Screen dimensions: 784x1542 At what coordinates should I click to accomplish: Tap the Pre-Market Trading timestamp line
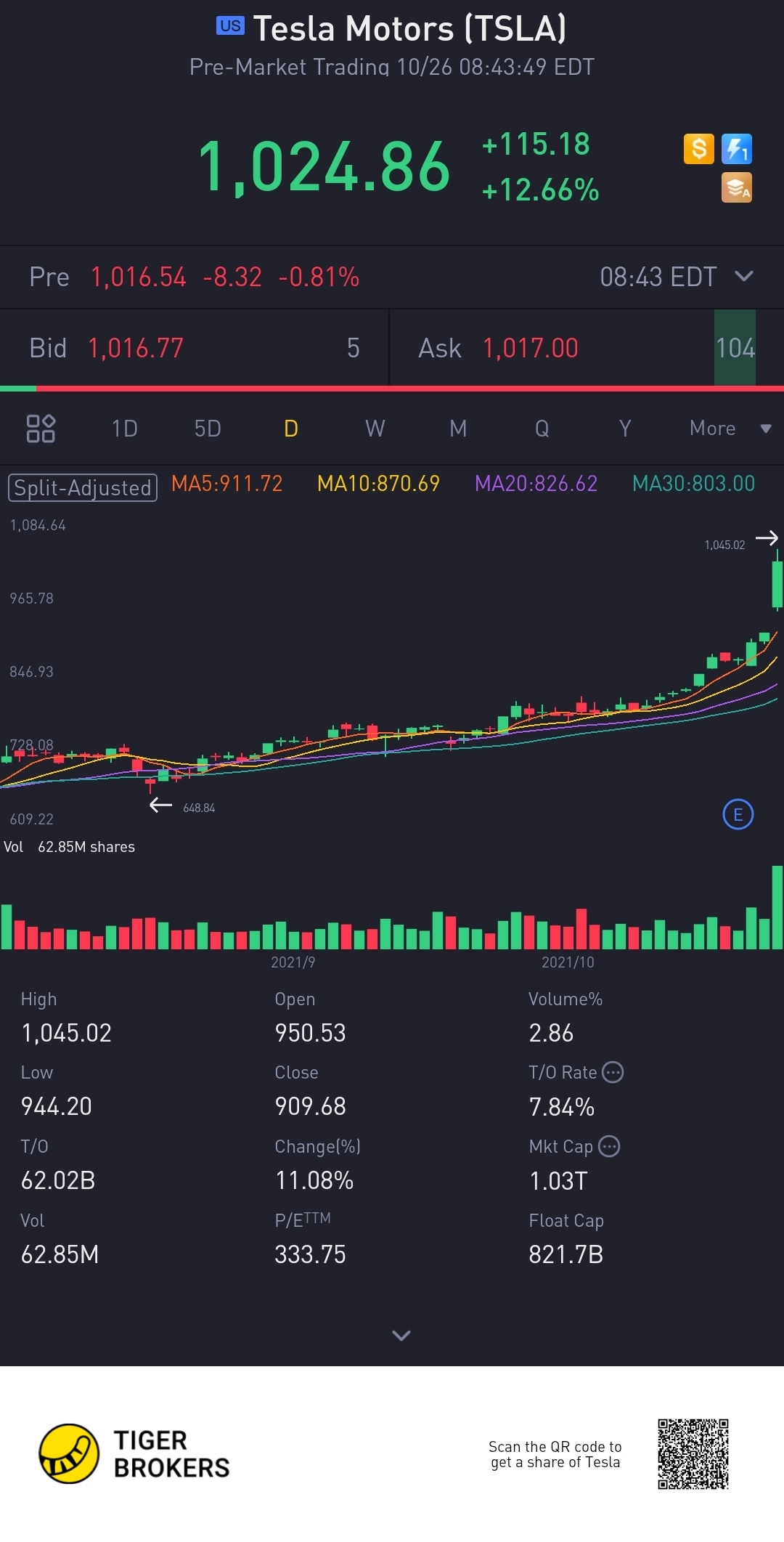pyautogui.click(x=392, y=67)
